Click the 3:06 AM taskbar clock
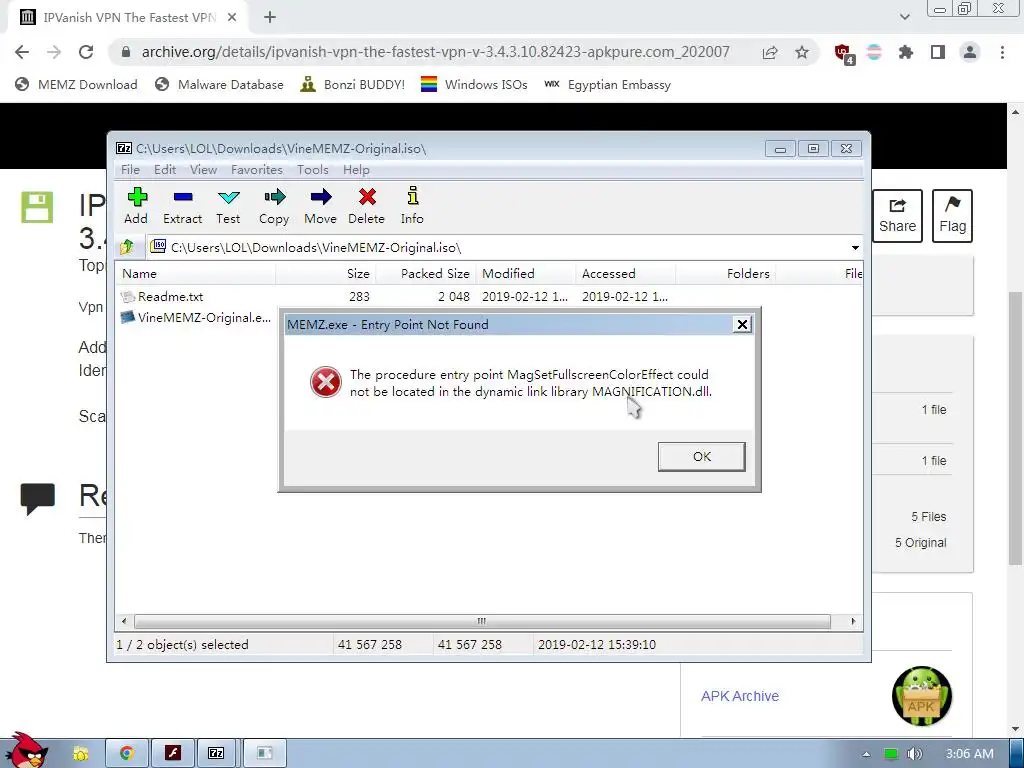 (970, 754)
